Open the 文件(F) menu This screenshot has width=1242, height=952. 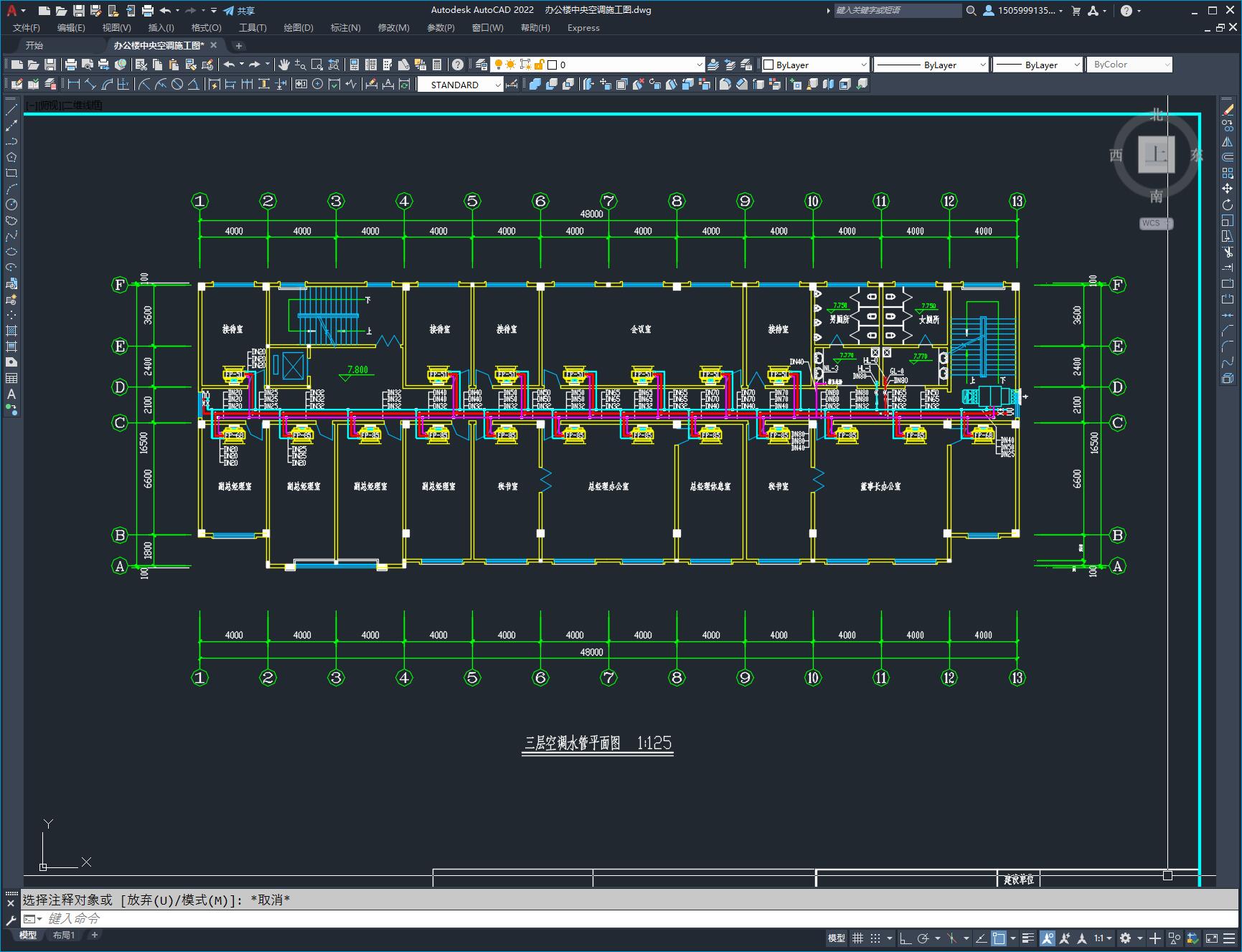(27, 28)
